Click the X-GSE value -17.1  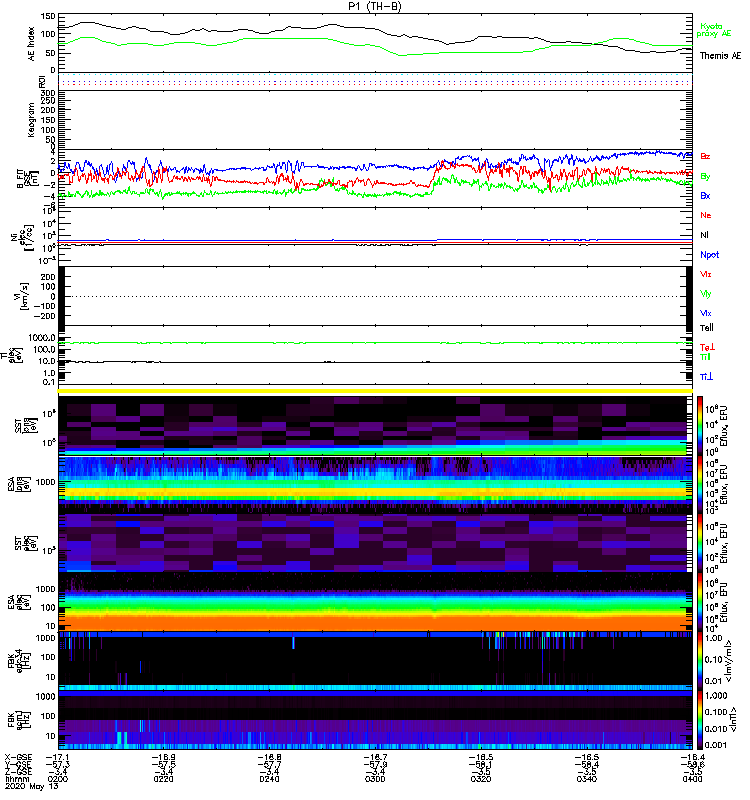tap(58, 757)
